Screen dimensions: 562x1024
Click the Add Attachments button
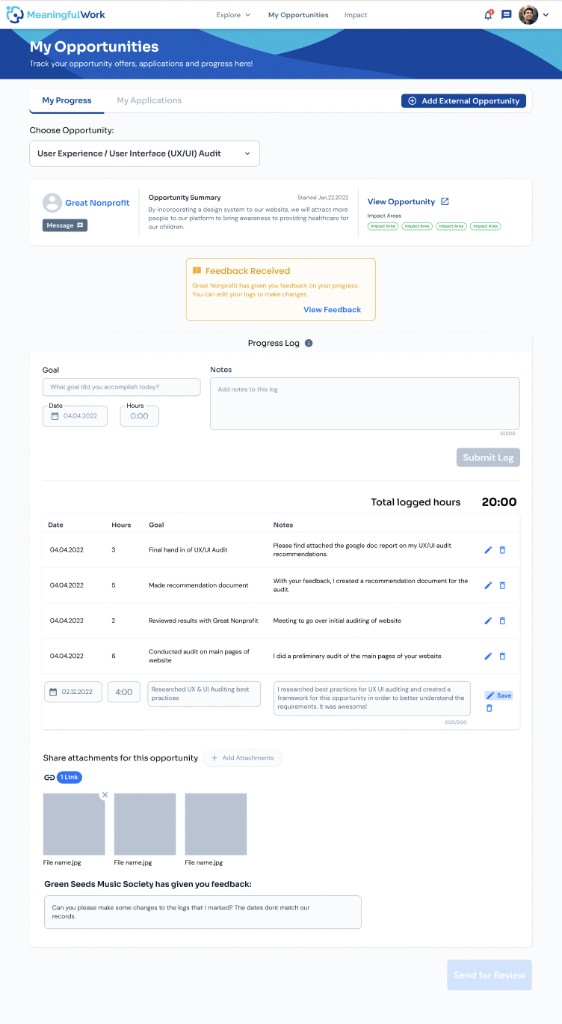coord(243,758)
